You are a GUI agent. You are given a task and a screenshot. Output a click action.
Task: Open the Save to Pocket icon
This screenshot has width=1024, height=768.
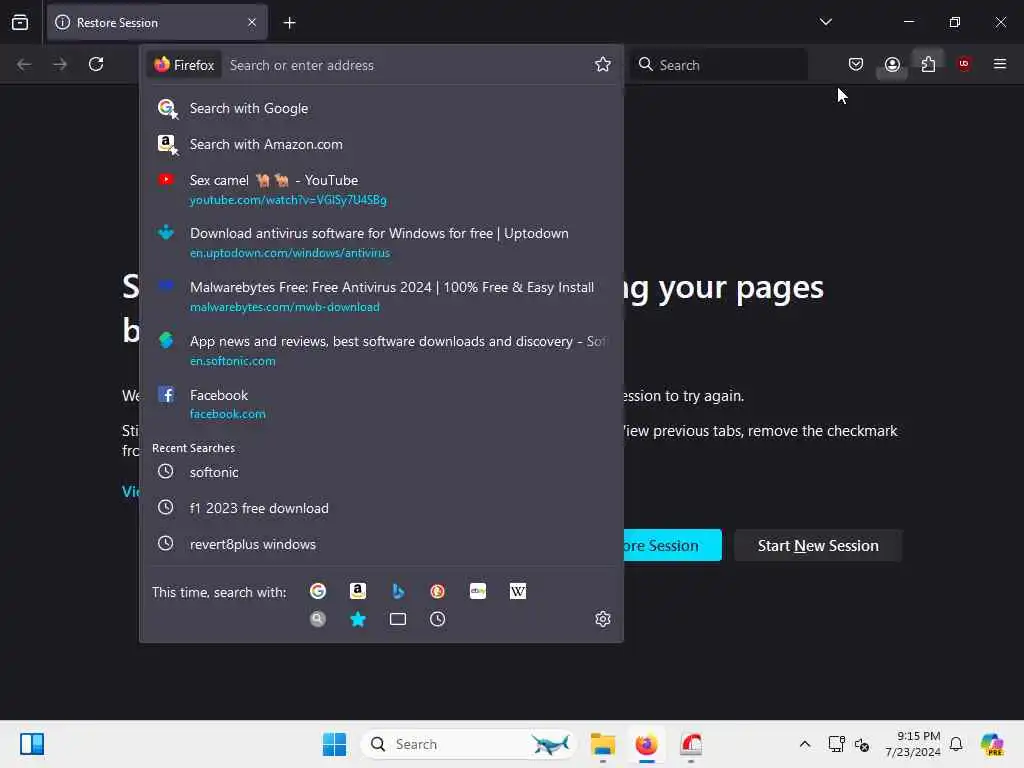point(856,64)
